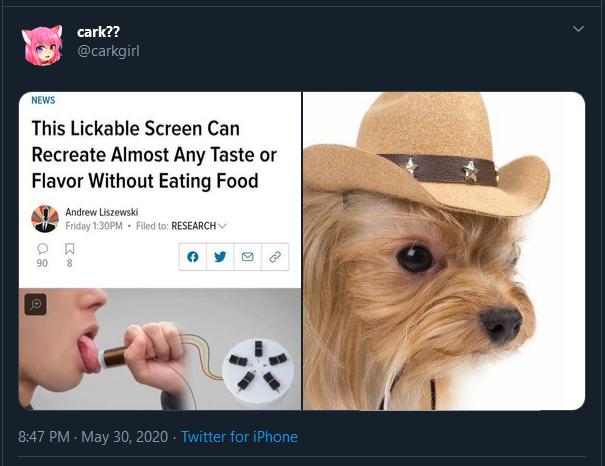Open the Twitter for iPhone link
605x466 pixels.
tap(238, 437)
